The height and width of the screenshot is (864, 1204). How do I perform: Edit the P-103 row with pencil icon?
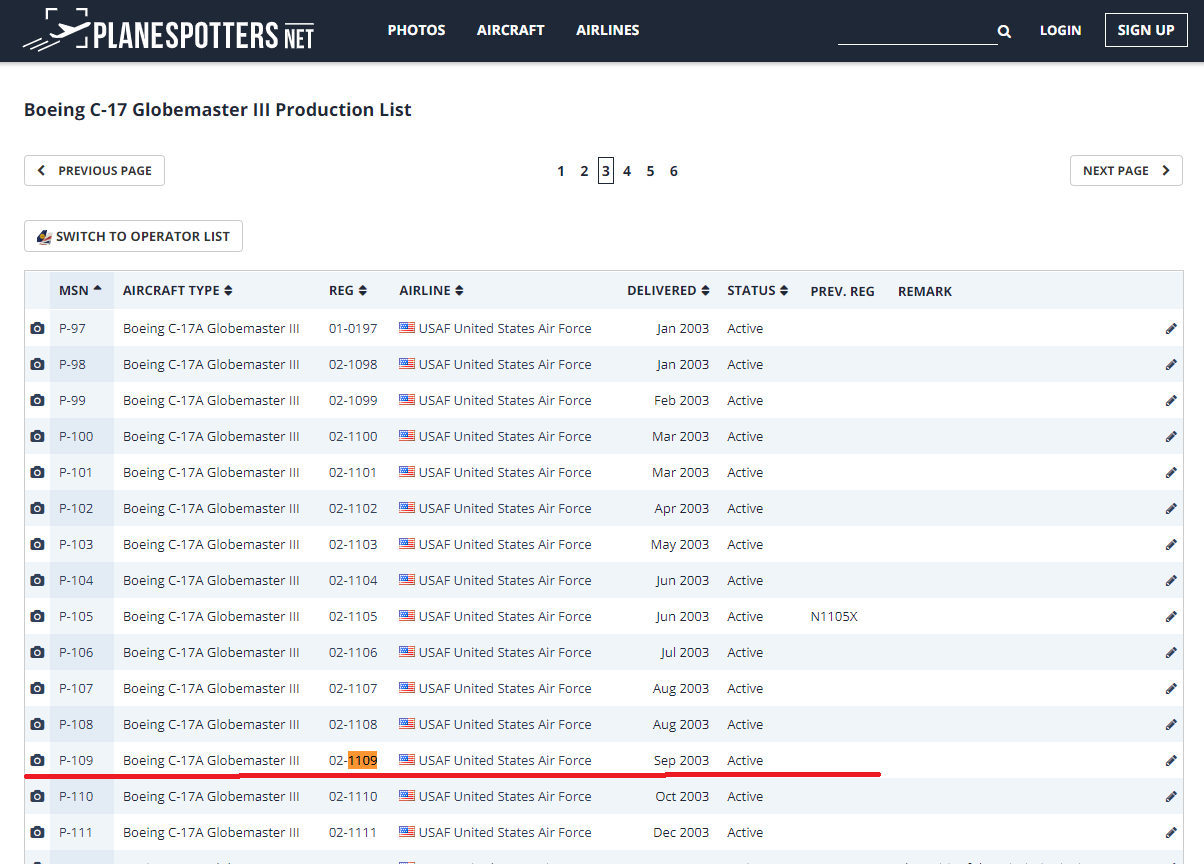[1171, 544]
